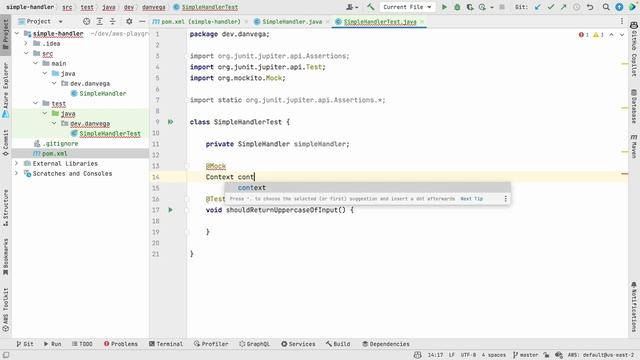
Task: Rollback changes with the undo arrow
Action: [590, 7]
